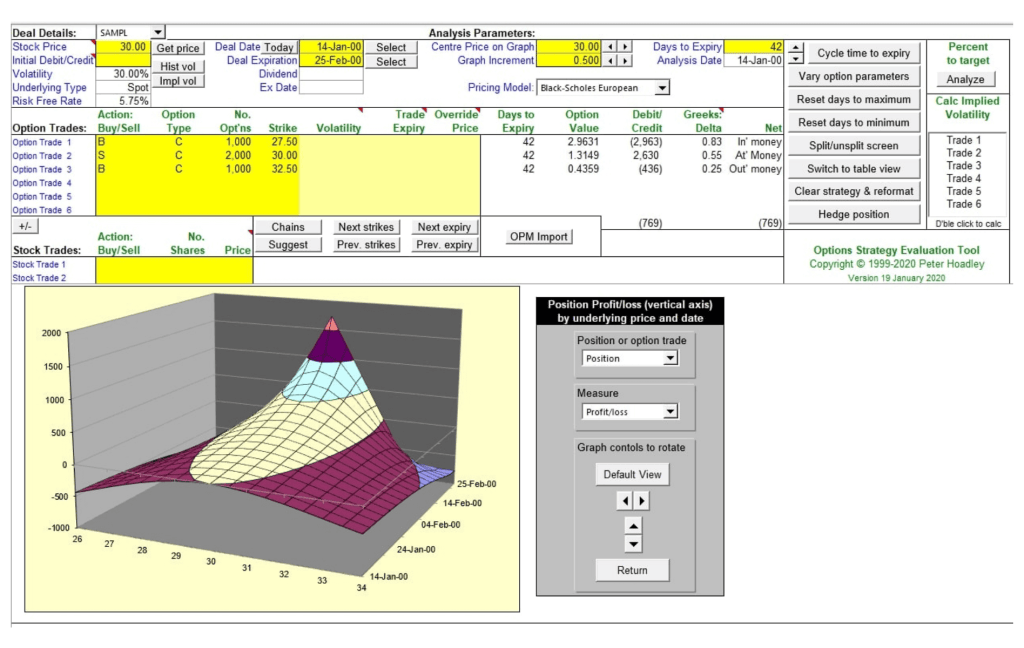Screen dimensions: 1024x648
Task: Open the SAMPL deal dropdown
Action: coord(158,32)
